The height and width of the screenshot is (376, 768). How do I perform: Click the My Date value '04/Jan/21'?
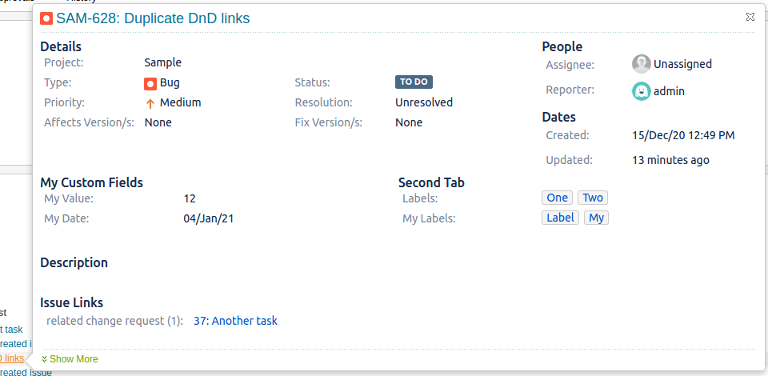(209, 218)
